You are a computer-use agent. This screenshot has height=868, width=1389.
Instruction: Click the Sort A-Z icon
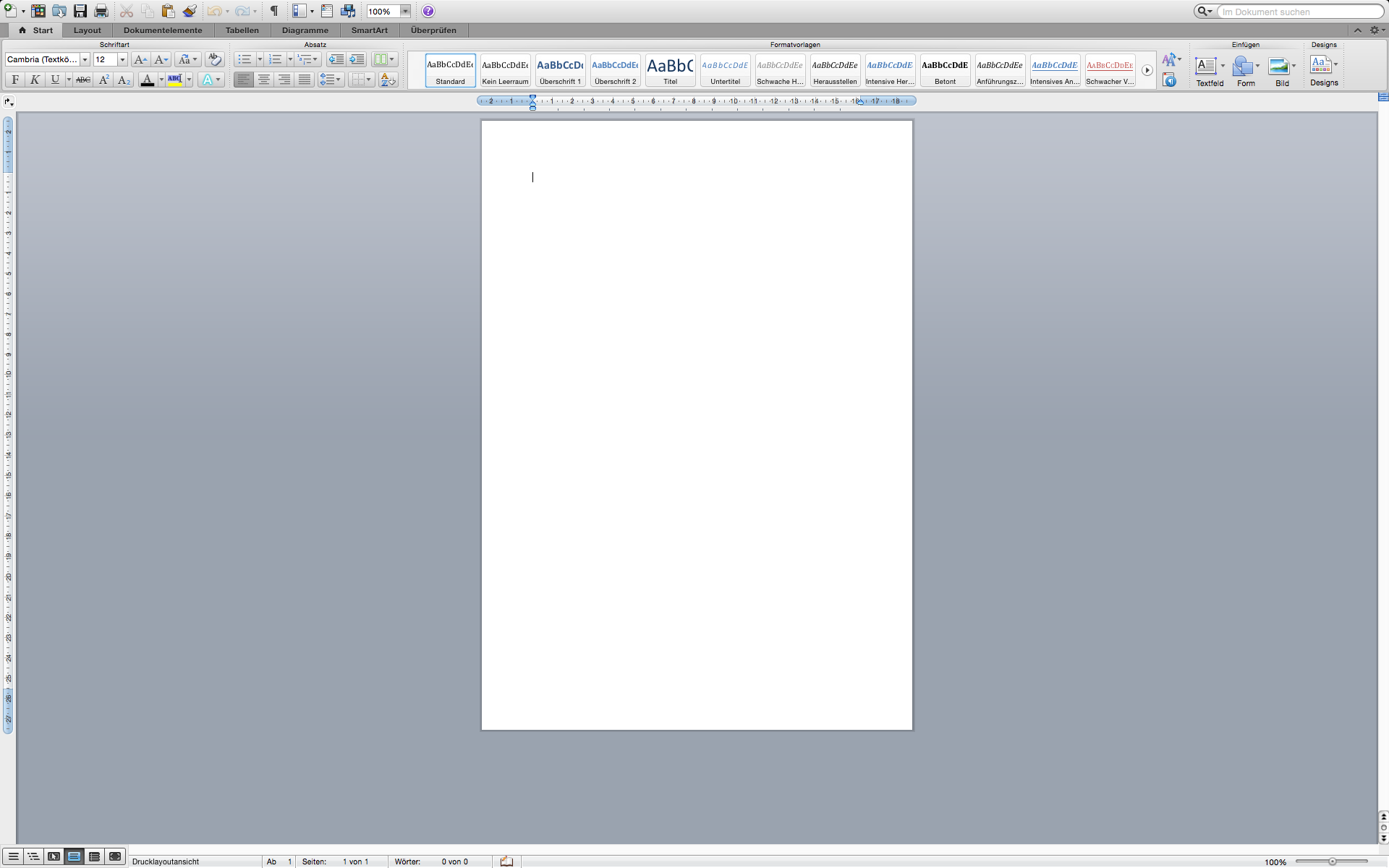(x=388, y=80)
